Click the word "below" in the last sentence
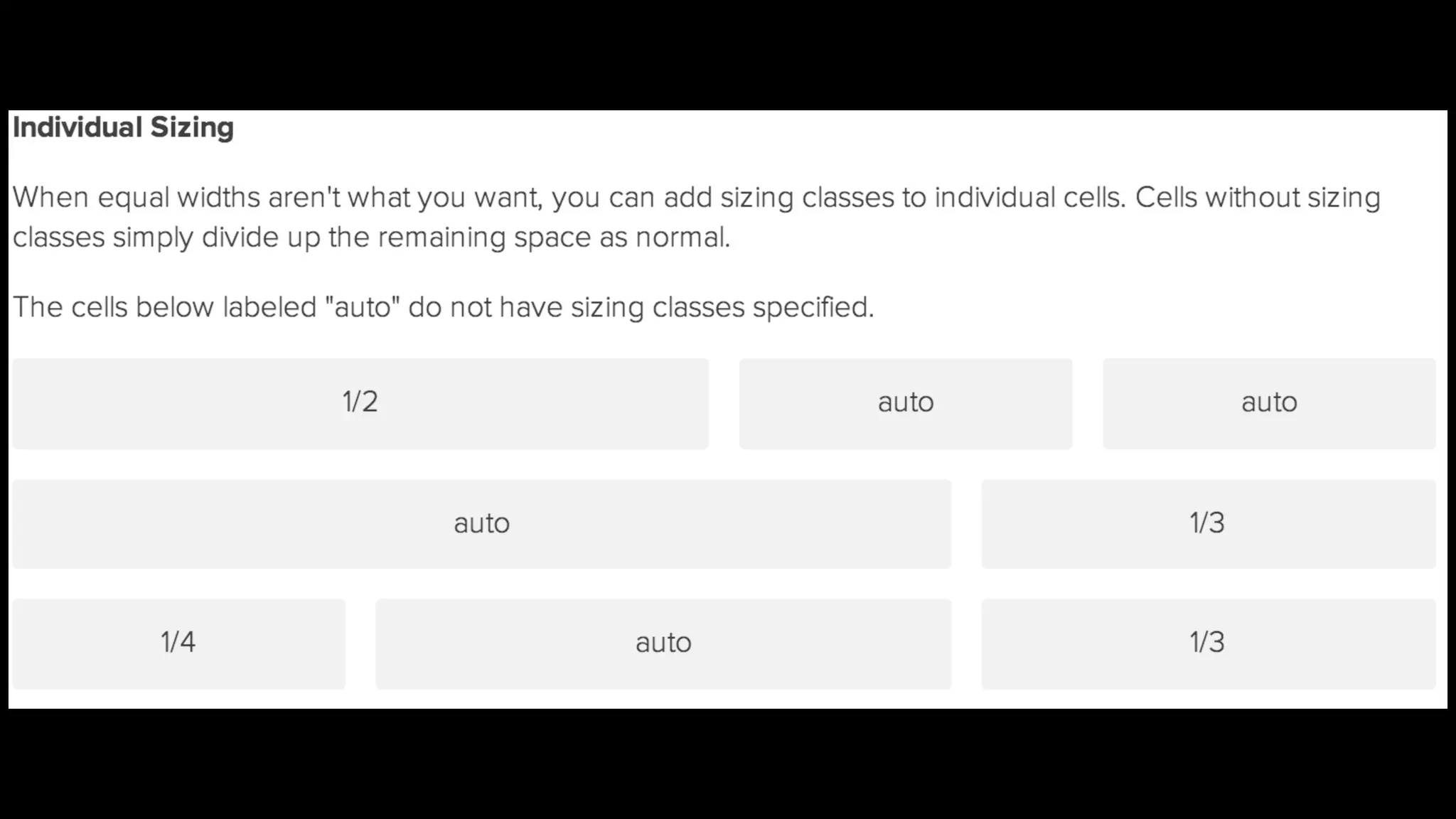 (x=174, y=308)
